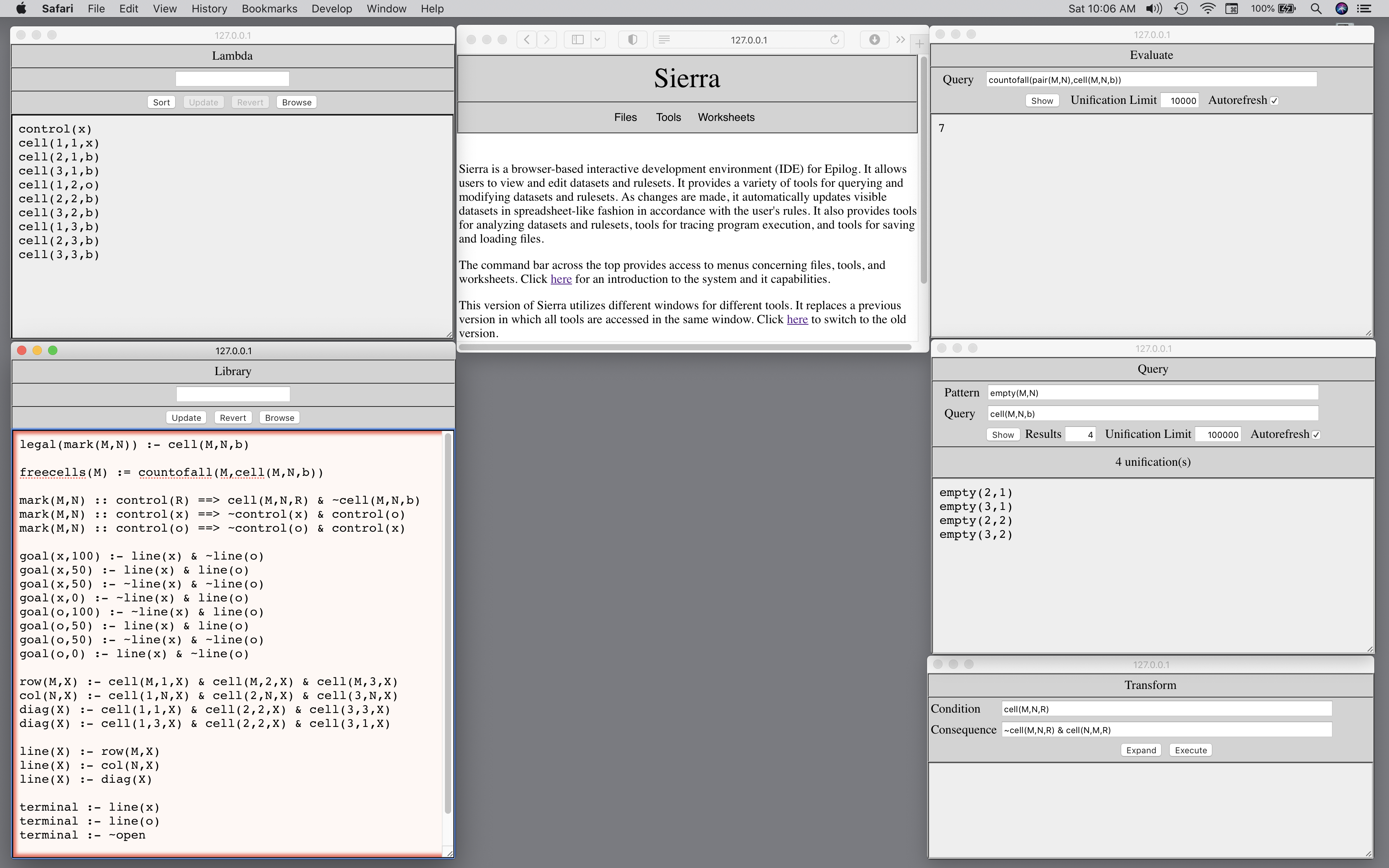Open the Tools menu in Sierra
Image resolution: width=1389 pixels, height=868 pixels.
click(x=668, y=117)
